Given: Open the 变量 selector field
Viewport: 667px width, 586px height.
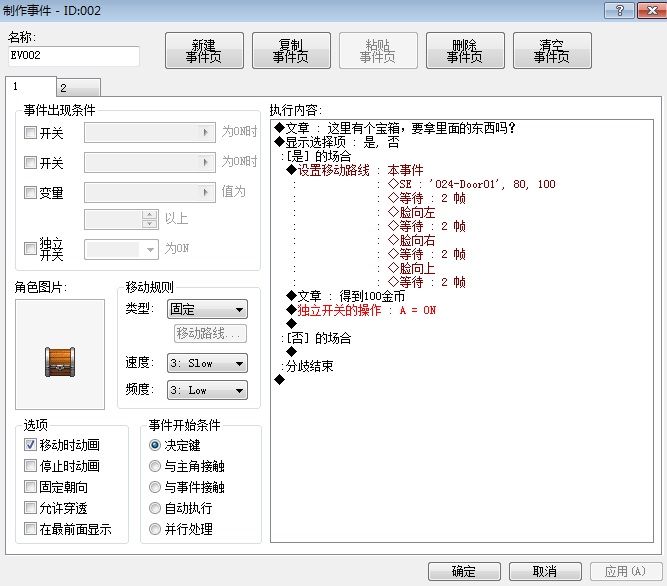Looking at the screenshot, I should [150, 192].
